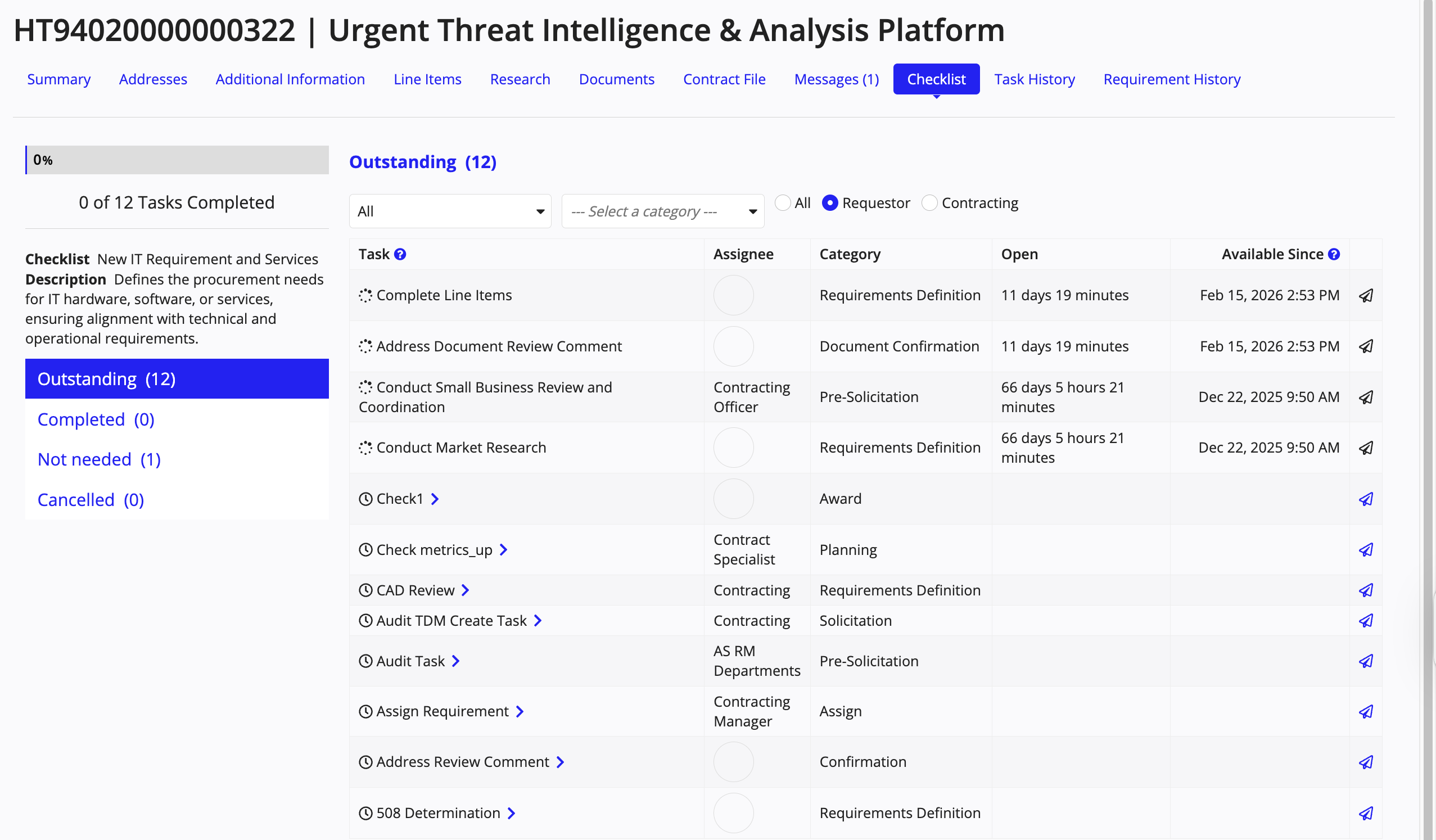Select the Contracting radio button
This screenshot has width=1436, height=840.
point(929,203)
